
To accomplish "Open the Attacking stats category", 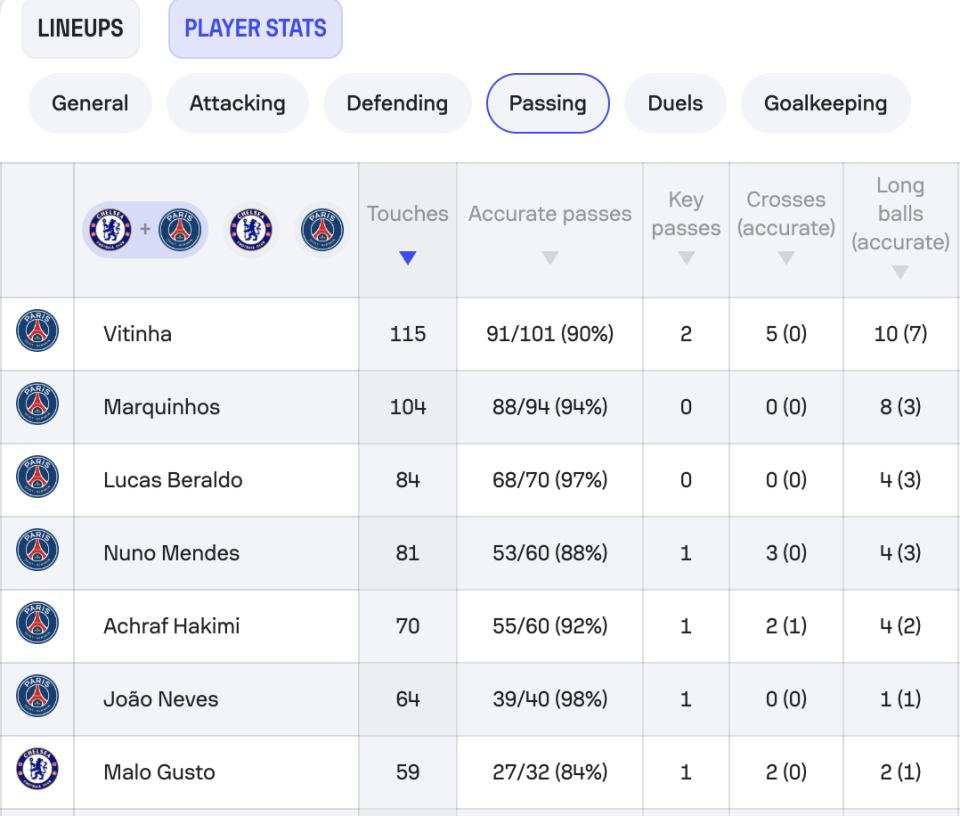I will (x=238, y=103).
